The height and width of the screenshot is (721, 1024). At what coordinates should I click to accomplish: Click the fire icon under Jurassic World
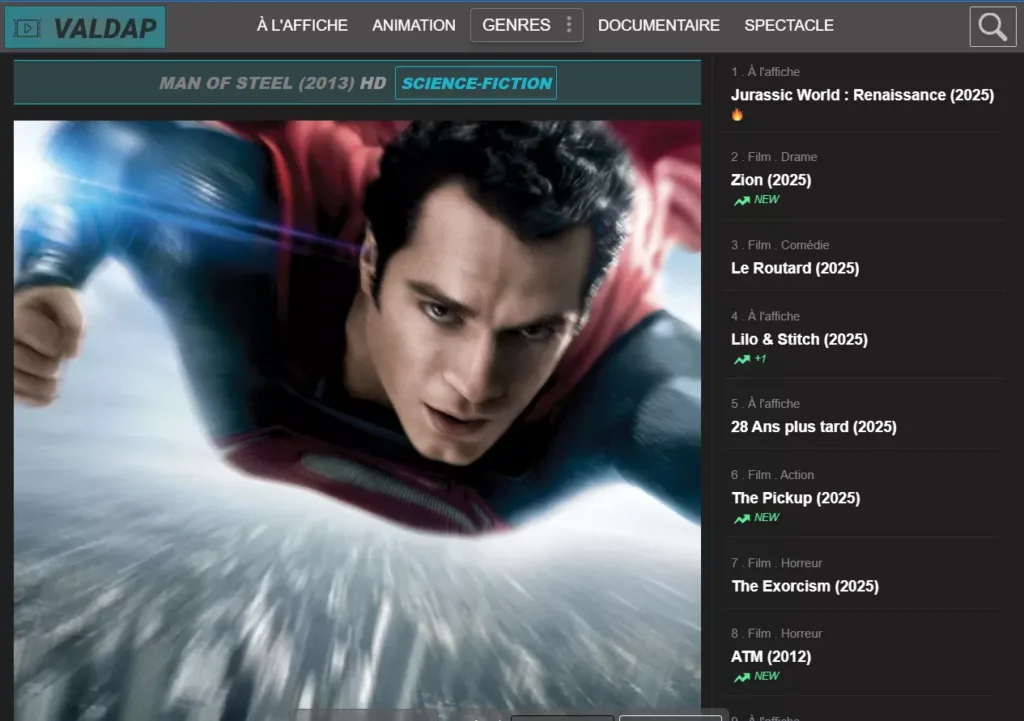pyautogui.click(x=738, y=115)
